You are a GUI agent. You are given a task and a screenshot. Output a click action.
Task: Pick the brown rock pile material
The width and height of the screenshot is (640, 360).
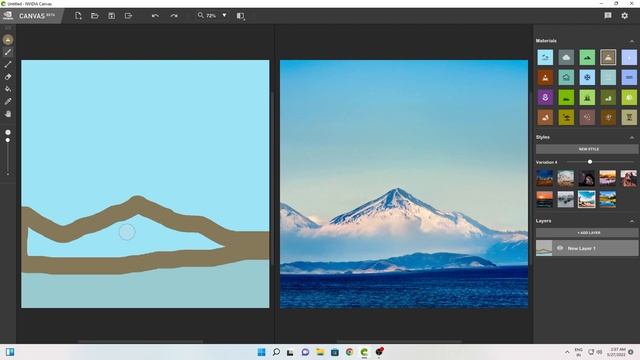click(545, 118)
